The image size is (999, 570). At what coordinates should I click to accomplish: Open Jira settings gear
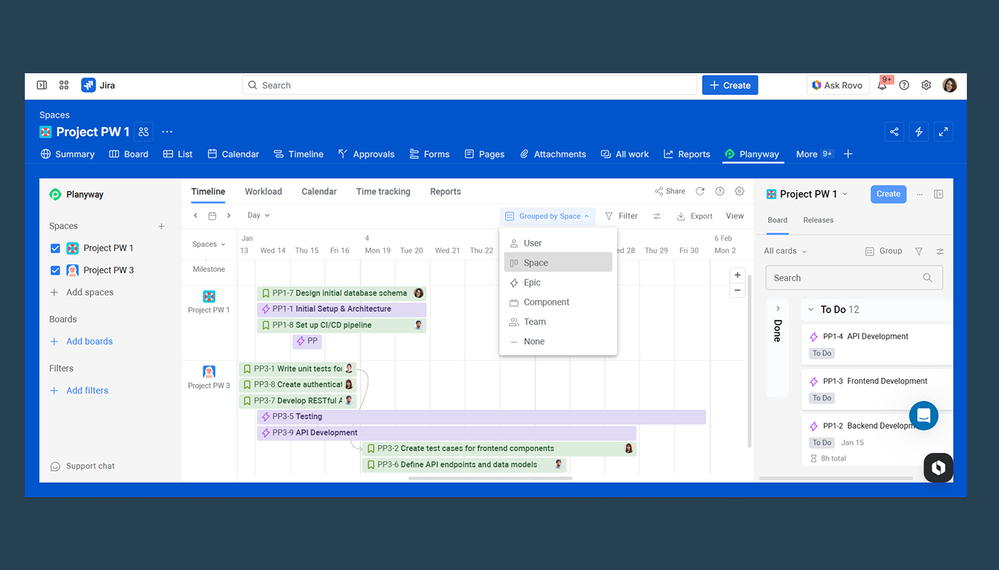click(x=926, y=85)
